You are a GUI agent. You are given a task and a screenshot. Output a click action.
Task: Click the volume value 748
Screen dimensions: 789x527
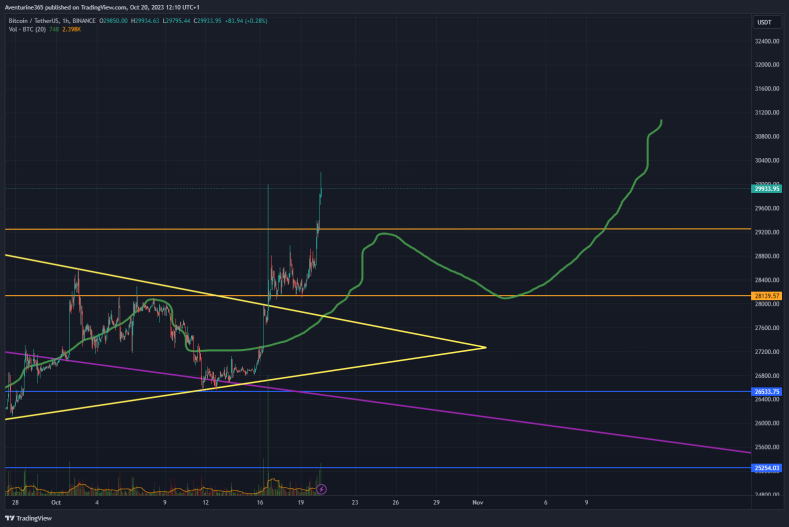tap(54, 29)
